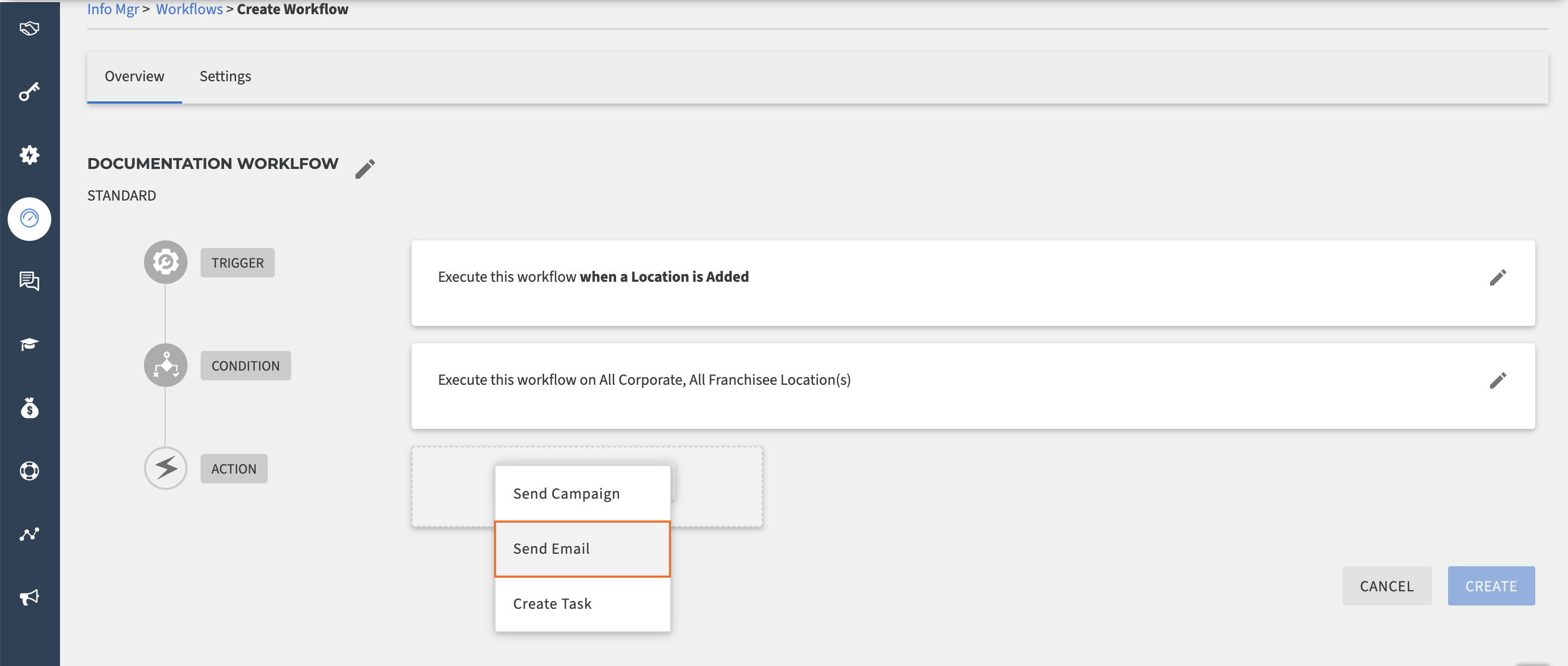Click the ACTION label tag
1568x666 pixels.
click(x=234, y=468)
